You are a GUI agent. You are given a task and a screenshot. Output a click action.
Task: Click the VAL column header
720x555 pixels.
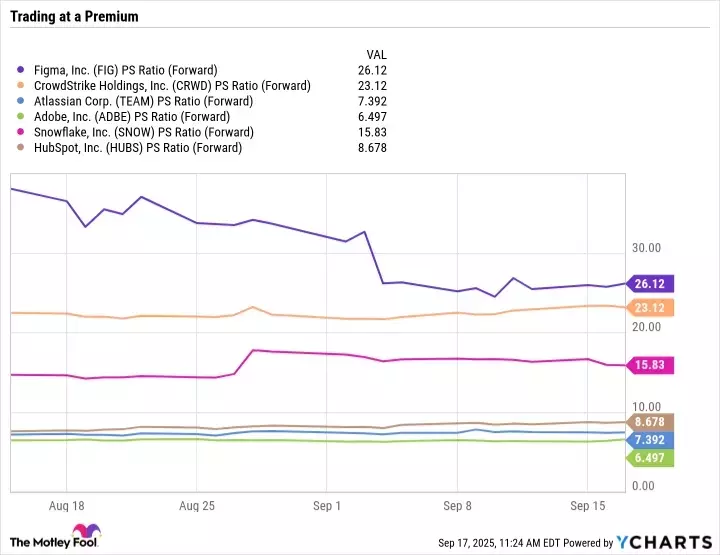[x=376, y=54]
